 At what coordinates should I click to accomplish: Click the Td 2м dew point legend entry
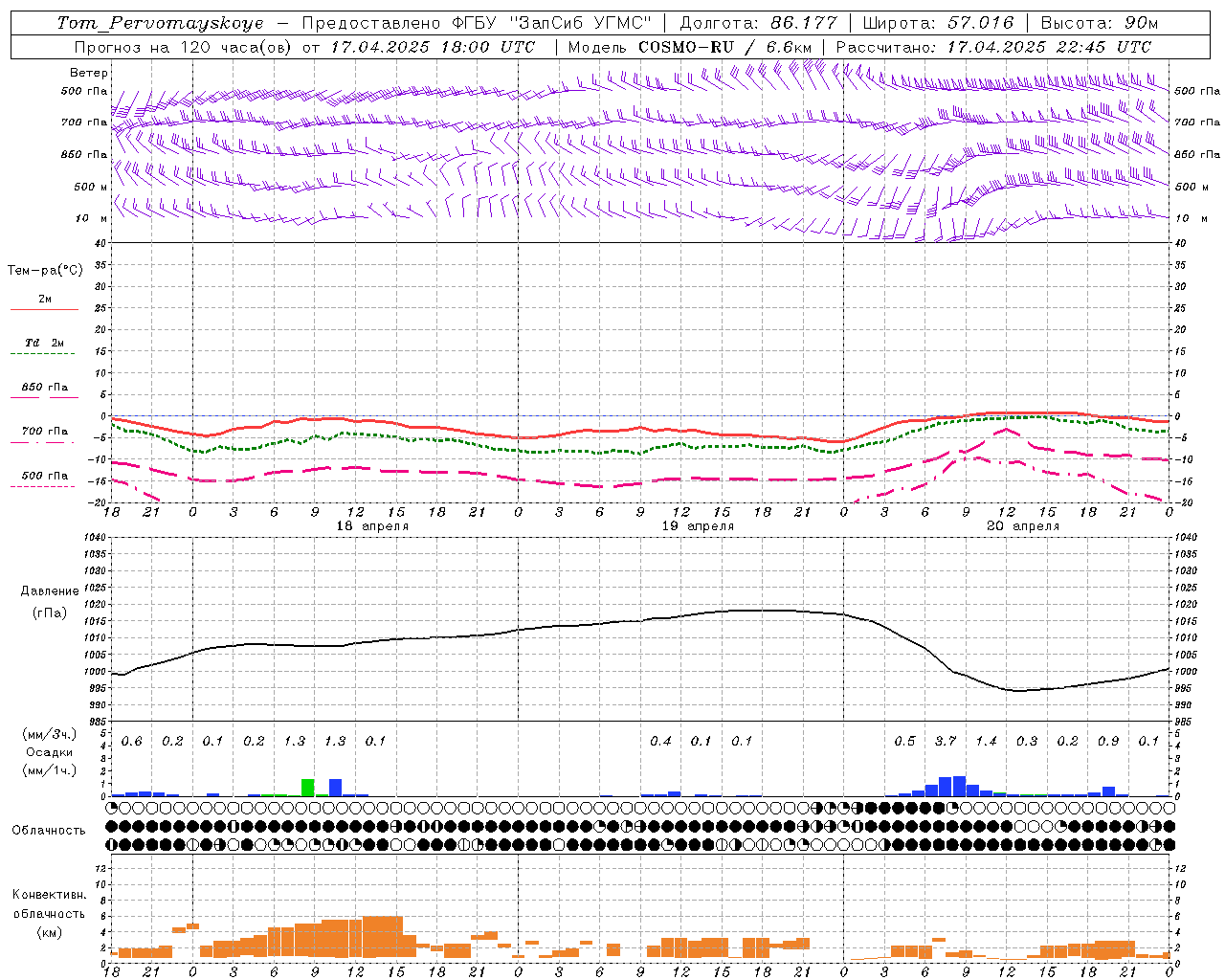point(44,344)
